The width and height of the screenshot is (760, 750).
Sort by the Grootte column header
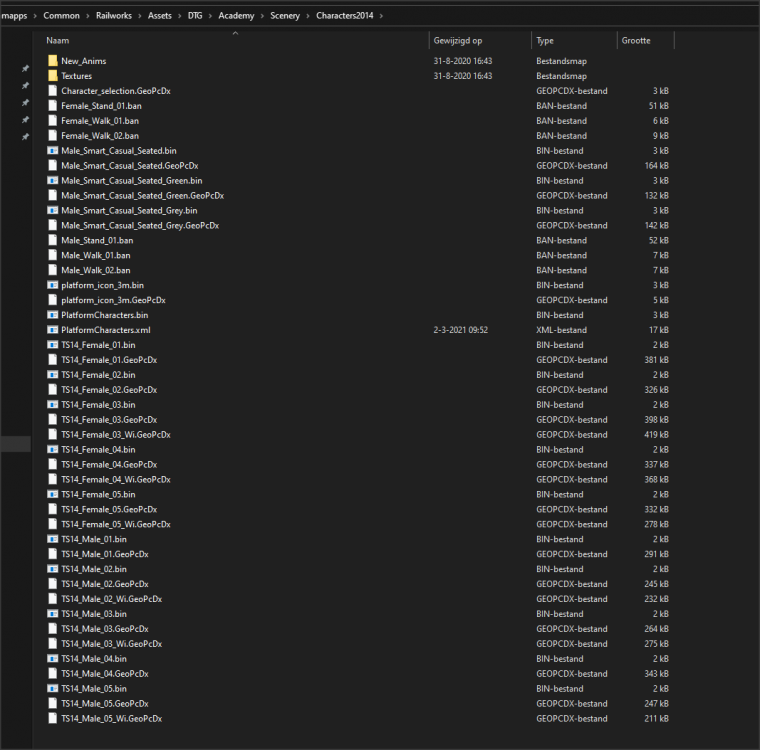coord(635,41)
